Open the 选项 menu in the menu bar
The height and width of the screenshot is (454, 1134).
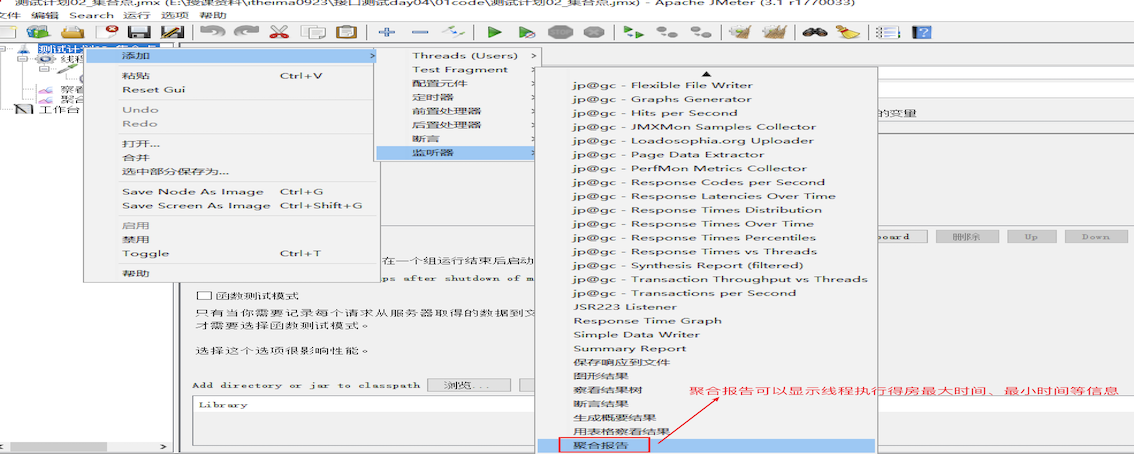(173, 15)
